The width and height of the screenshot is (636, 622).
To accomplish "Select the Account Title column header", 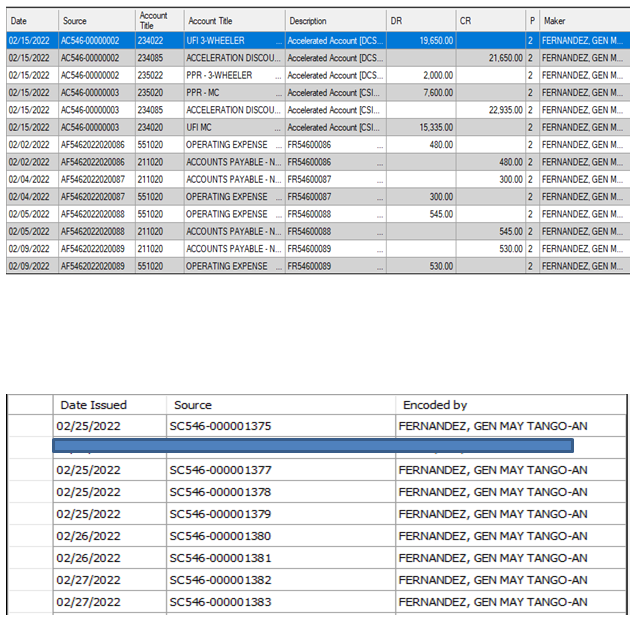I will tap(234, 21).
